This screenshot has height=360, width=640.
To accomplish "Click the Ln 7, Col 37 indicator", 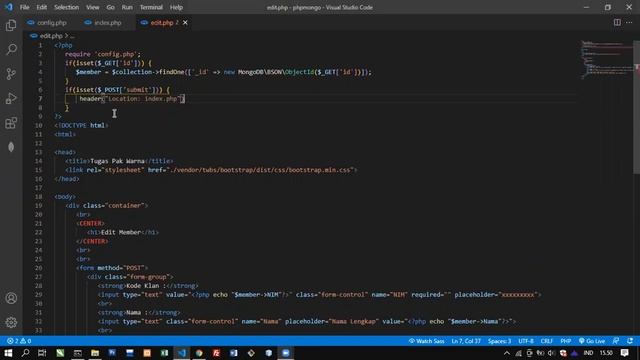I will coord(466,341).
